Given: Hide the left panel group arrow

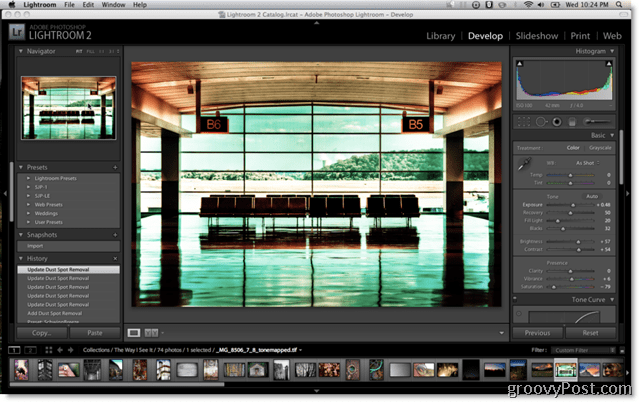Looking at the screenshot, I should coord(5,193).
